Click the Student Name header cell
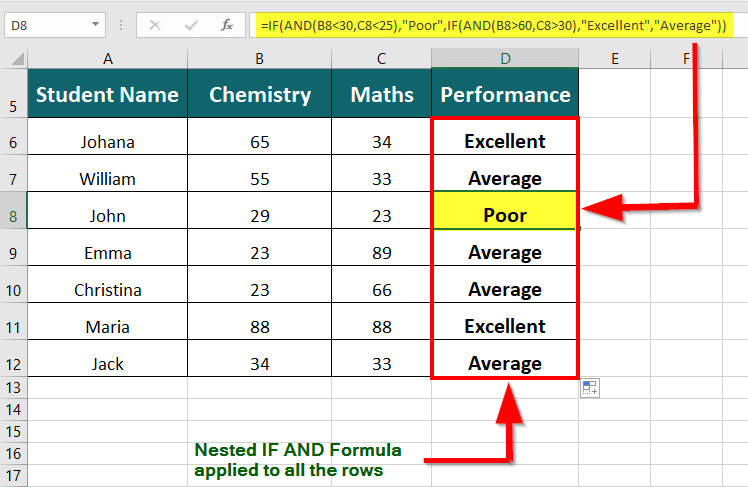This screenshot has height=487, width=748. click(x=108, y=93)
